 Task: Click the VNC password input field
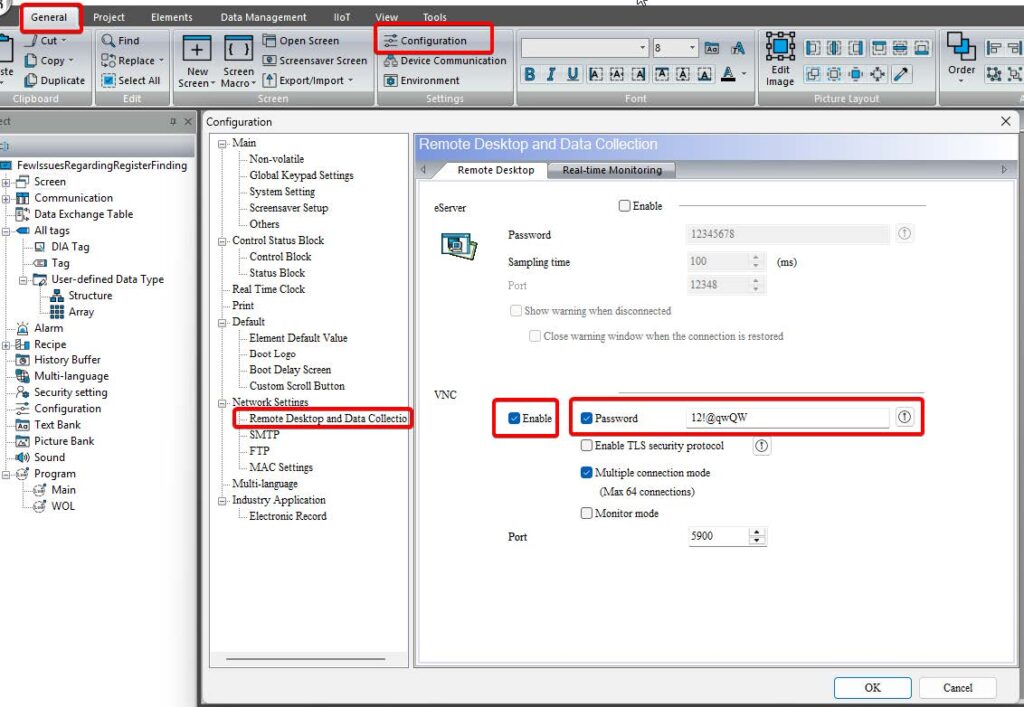point(786,418)
